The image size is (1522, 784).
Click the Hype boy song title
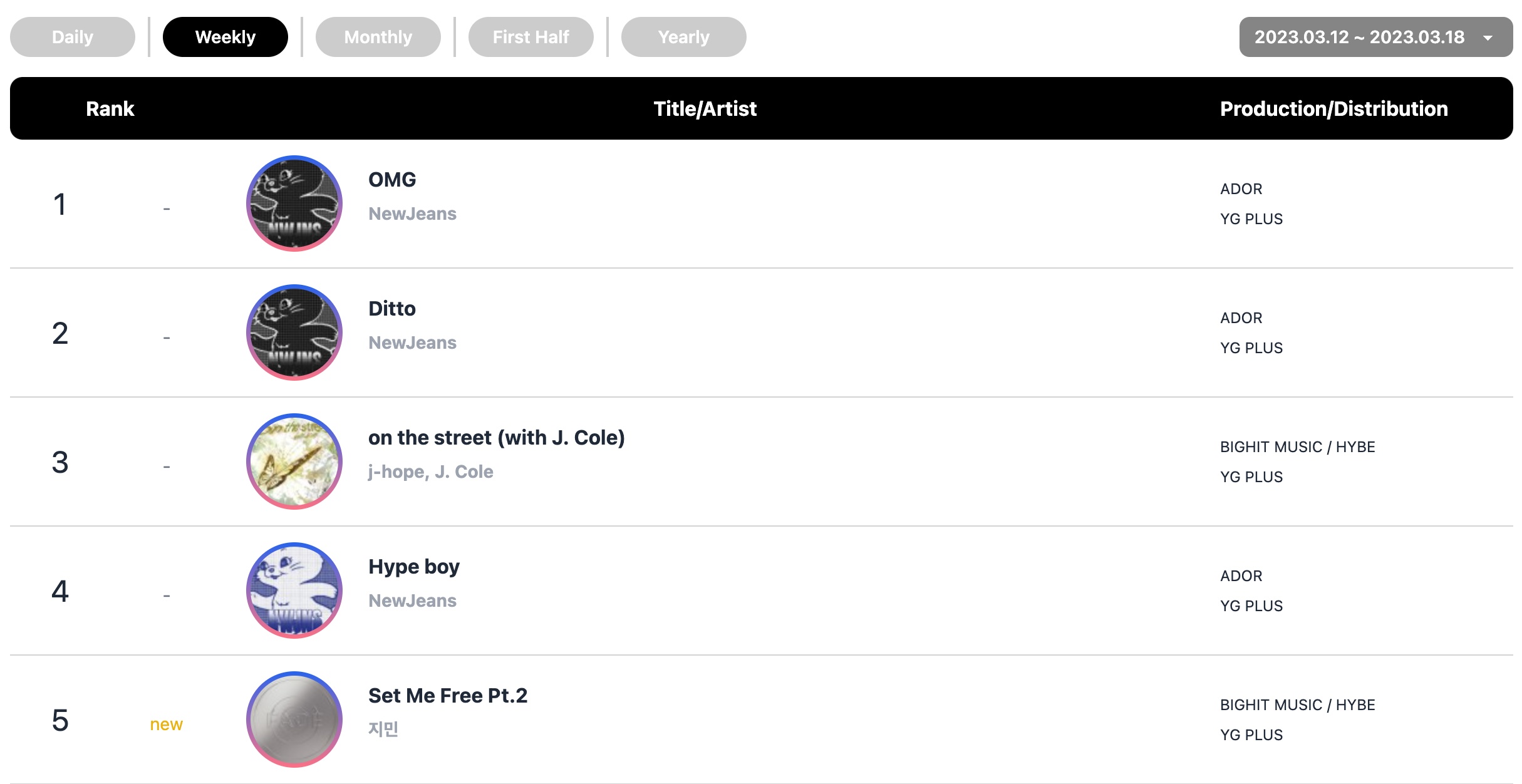(414, 567)
